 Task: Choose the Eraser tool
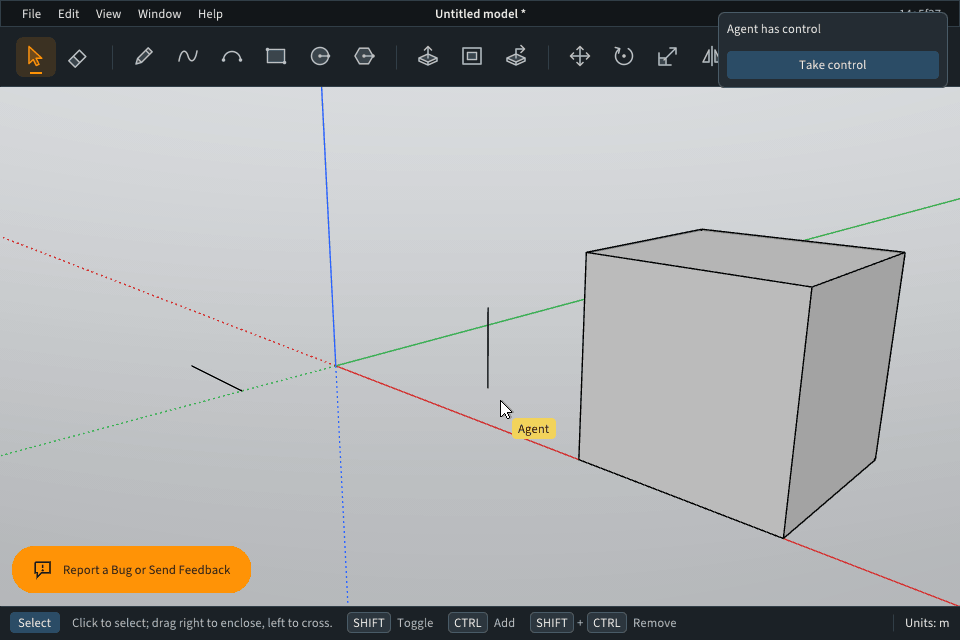[x=77, y=57]
